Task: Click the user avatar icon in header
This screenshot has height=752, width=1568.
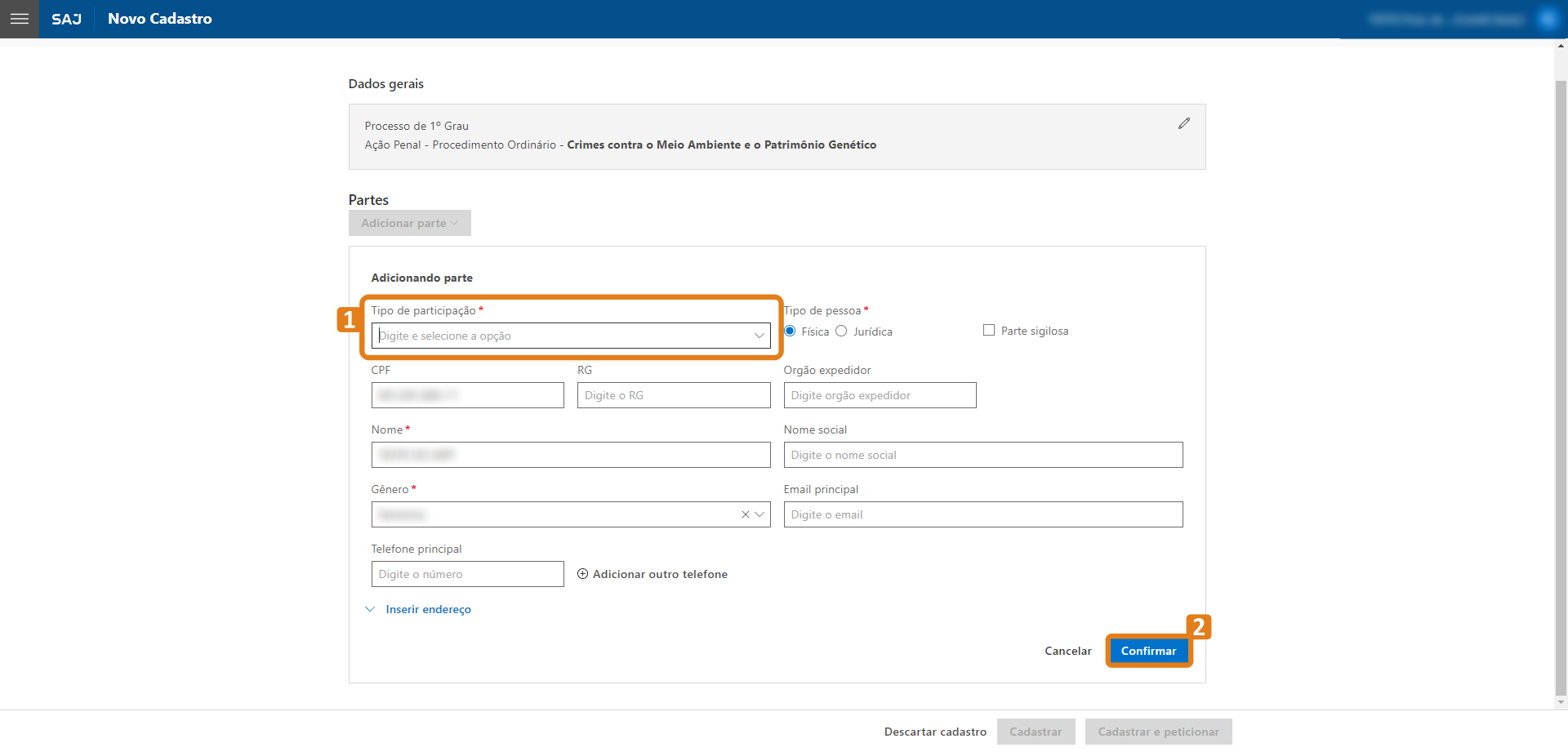Action: point(1547,19)
